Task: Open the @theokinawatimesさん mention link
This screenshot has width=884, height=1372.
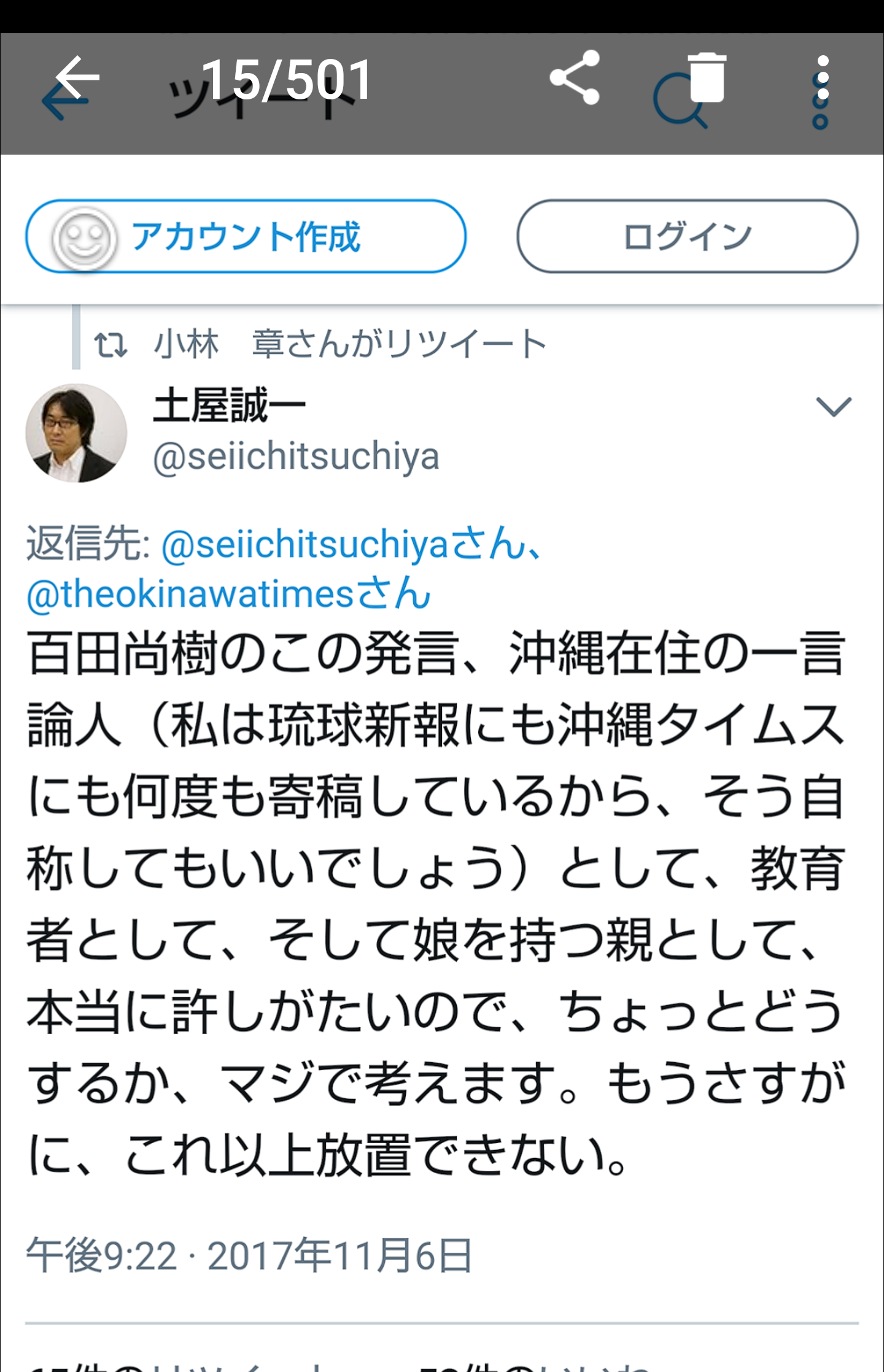Action: (x=228, y=594)
